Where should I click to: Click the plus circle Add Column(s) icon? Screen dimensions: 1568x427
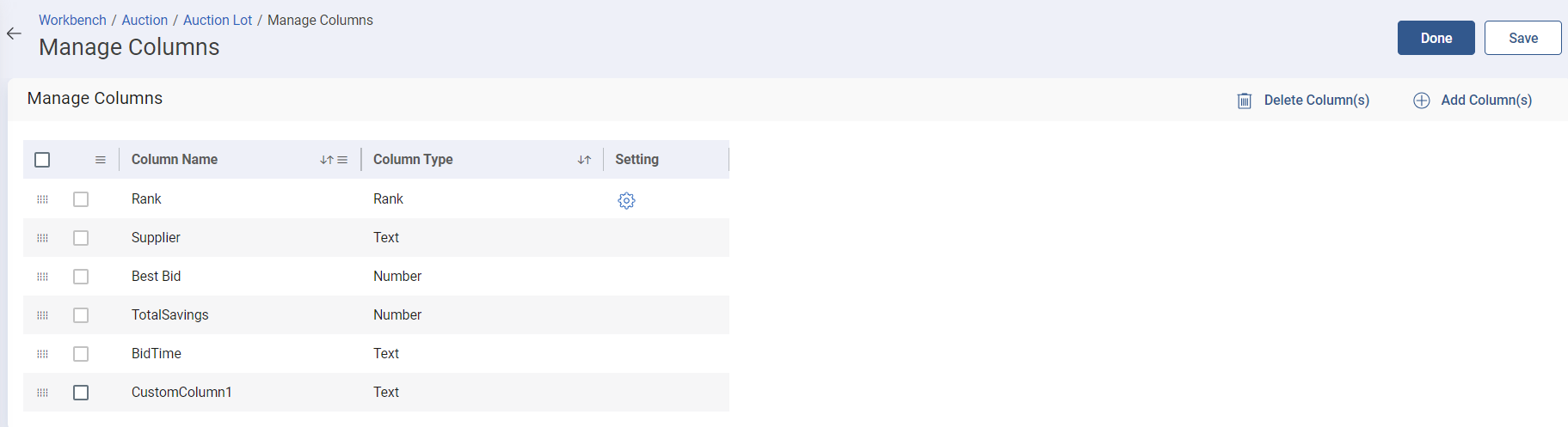(1421, 101)
